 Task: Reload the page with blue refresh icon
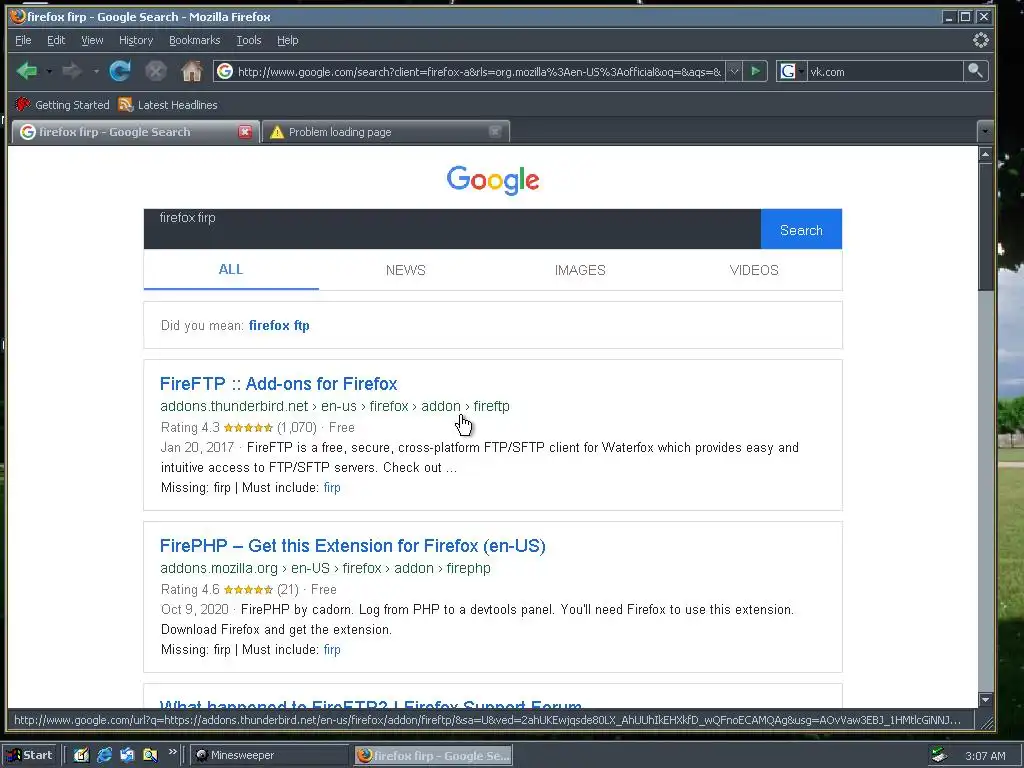pos(120,71)
